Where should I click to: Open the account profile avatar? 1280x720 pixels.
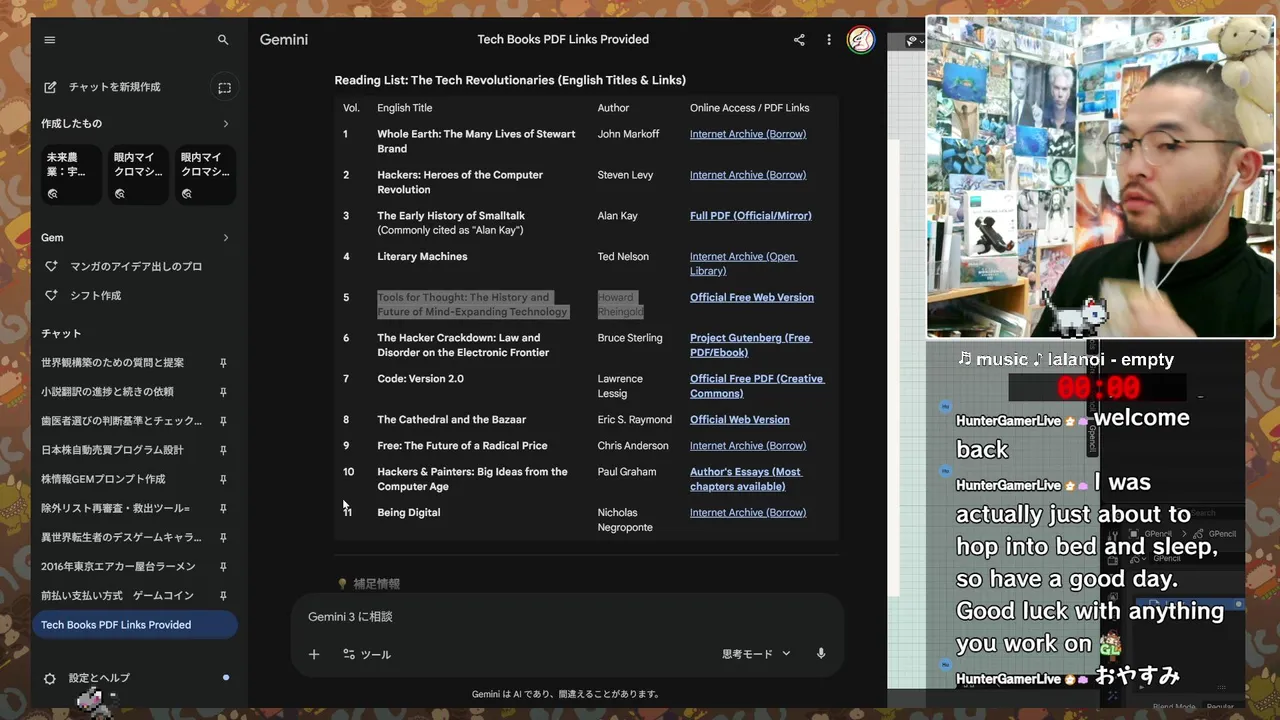[861, 40]
